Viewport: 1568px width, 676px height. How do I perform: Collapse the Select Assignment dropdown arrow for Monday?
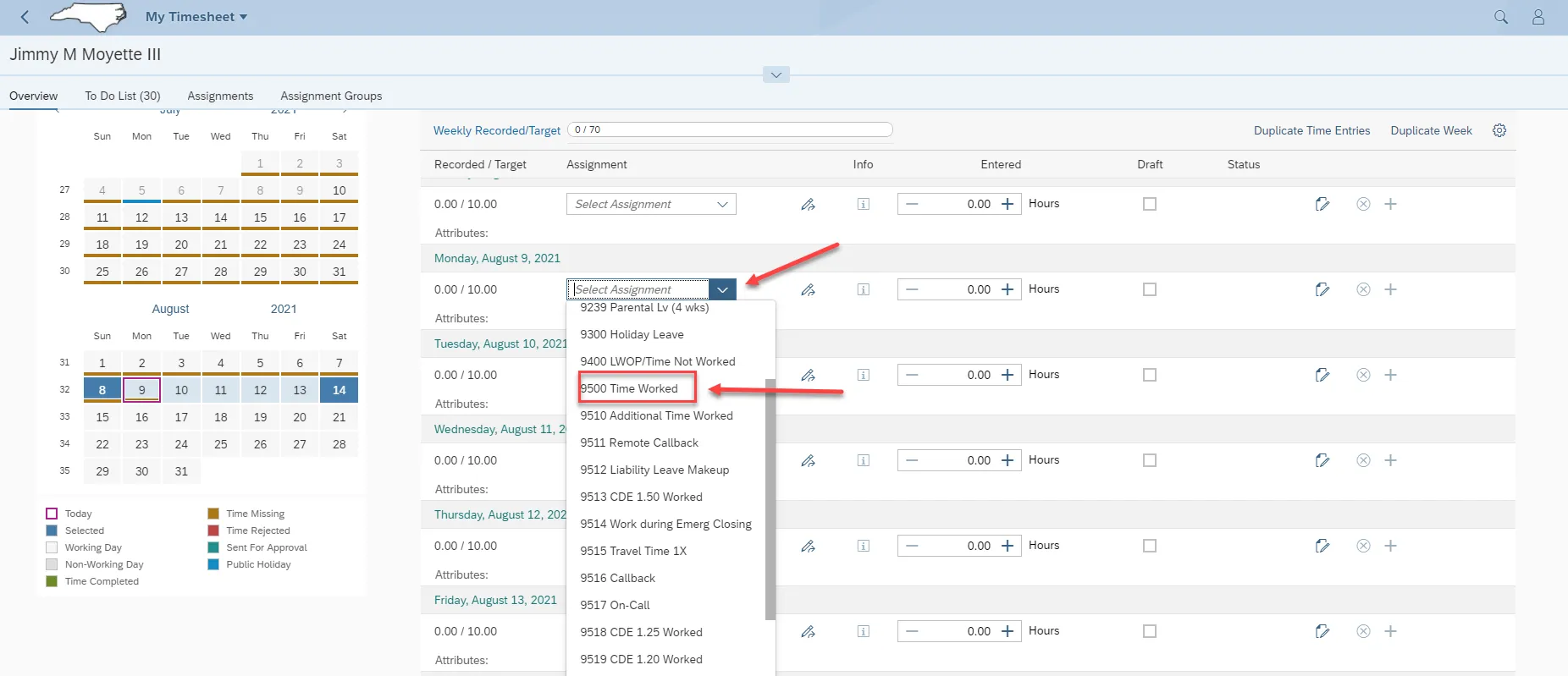(721, 289)
